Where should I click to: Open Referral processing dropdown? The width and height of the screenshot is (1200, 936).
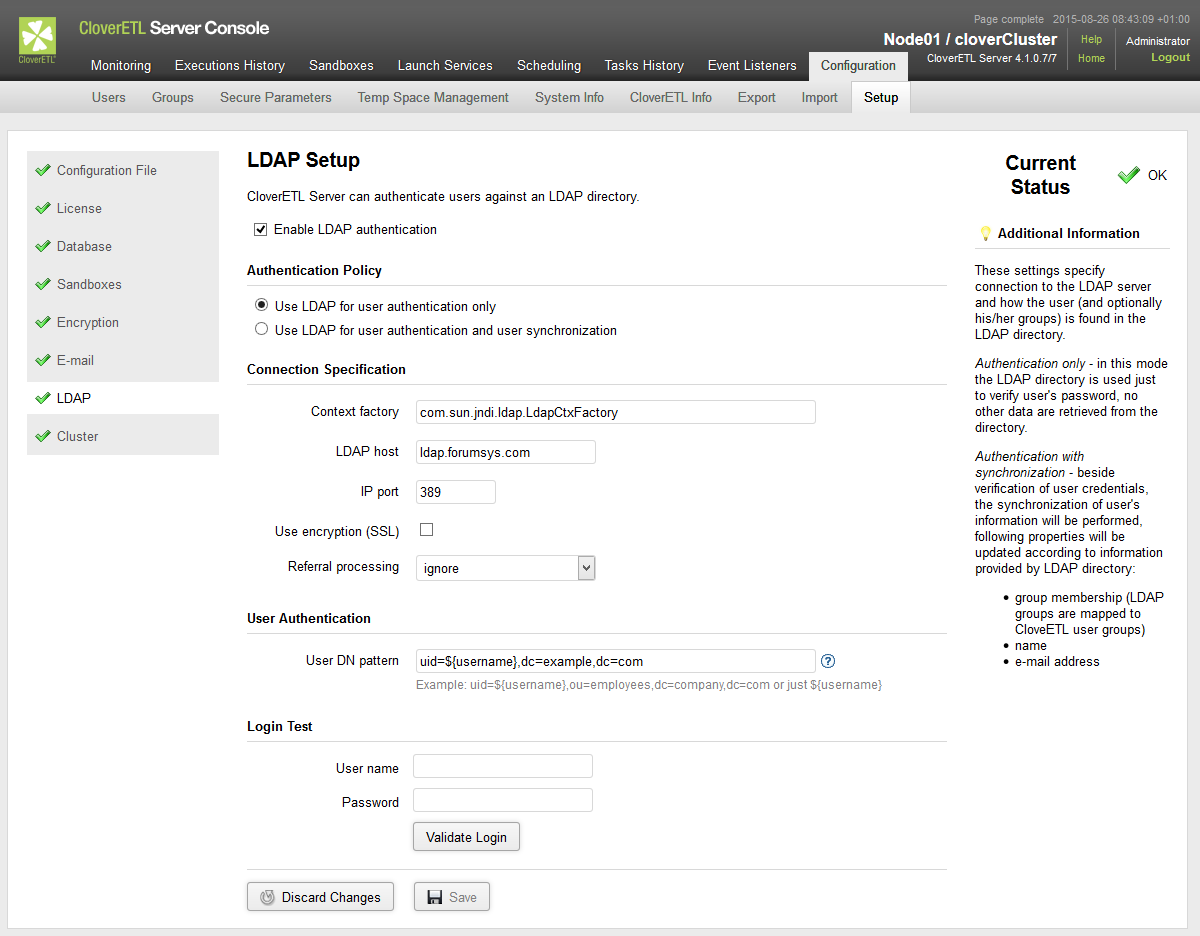coord(506,568)
